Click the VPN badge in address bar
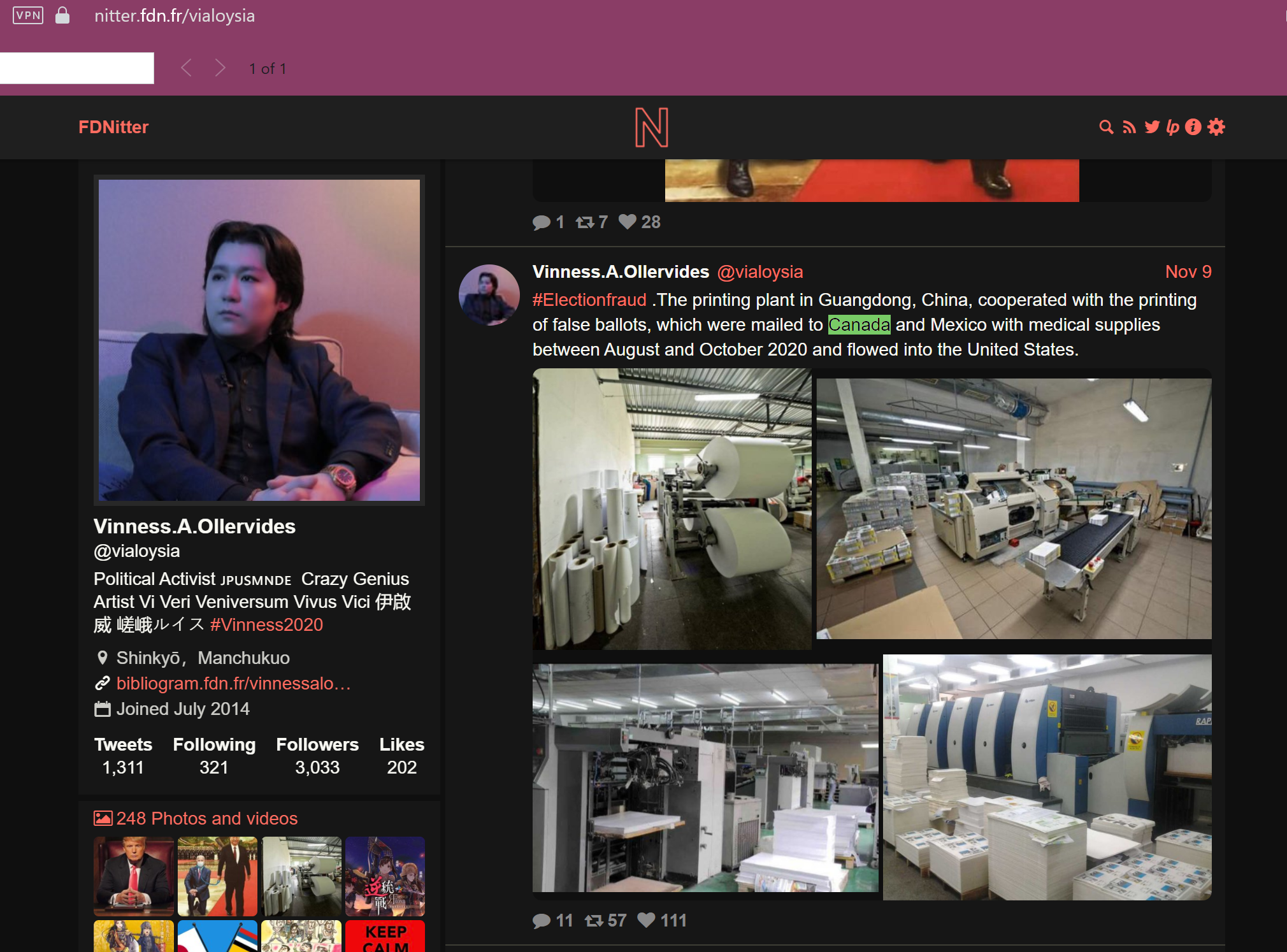 tap(28, 15)
